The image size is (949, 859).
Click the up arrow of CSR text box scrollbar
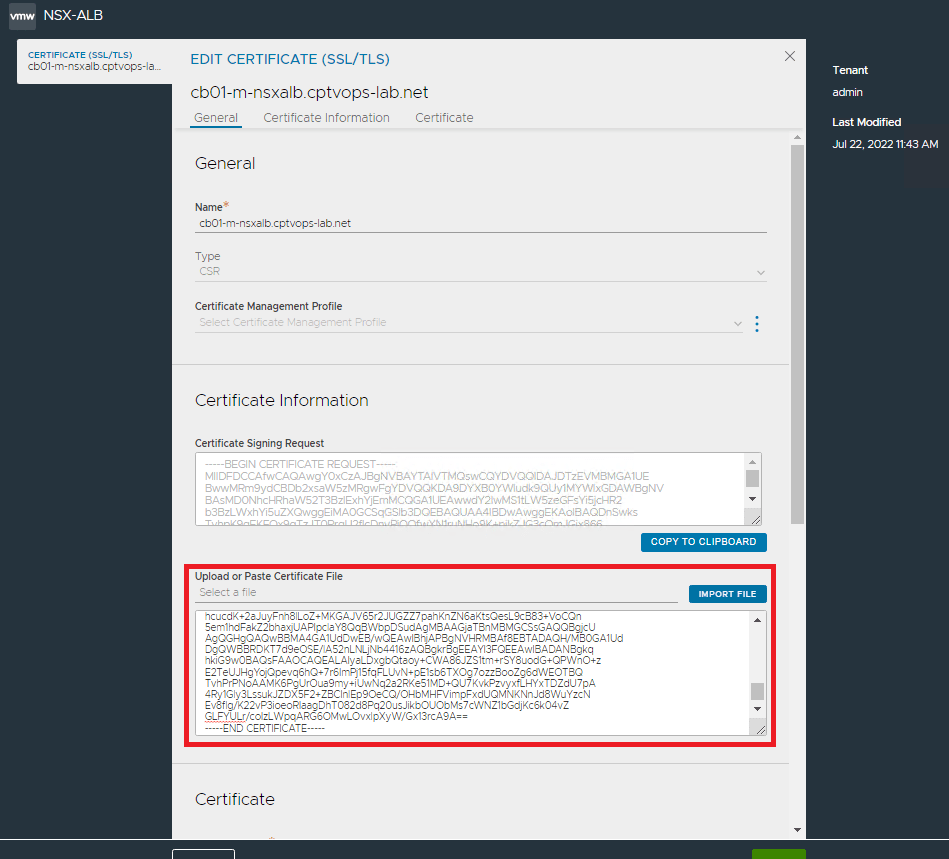pos(753,463)
